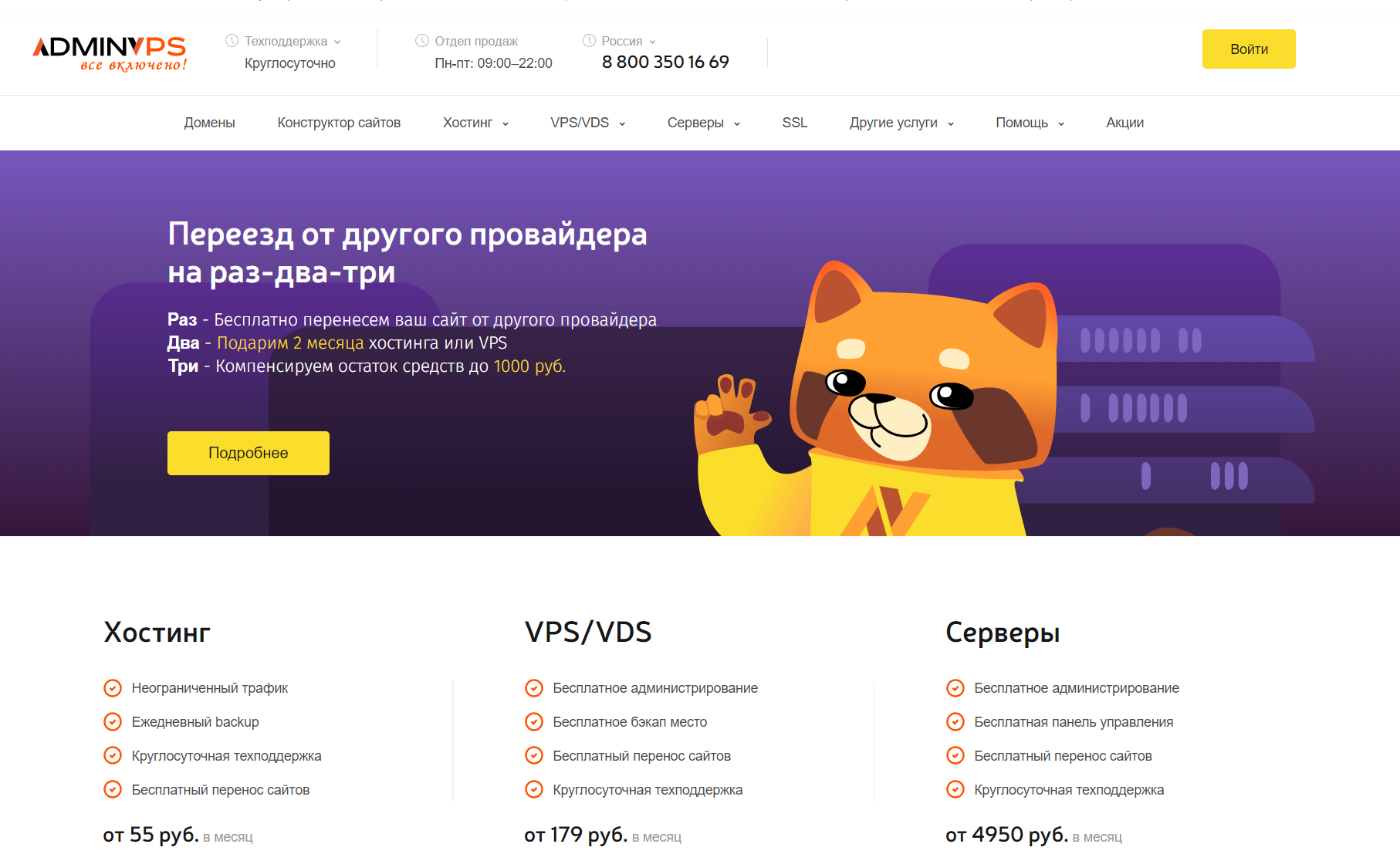The width and height of the screenshot is (1400, 854).
Task: Open the Домены menu item
Action: [209, 123]
